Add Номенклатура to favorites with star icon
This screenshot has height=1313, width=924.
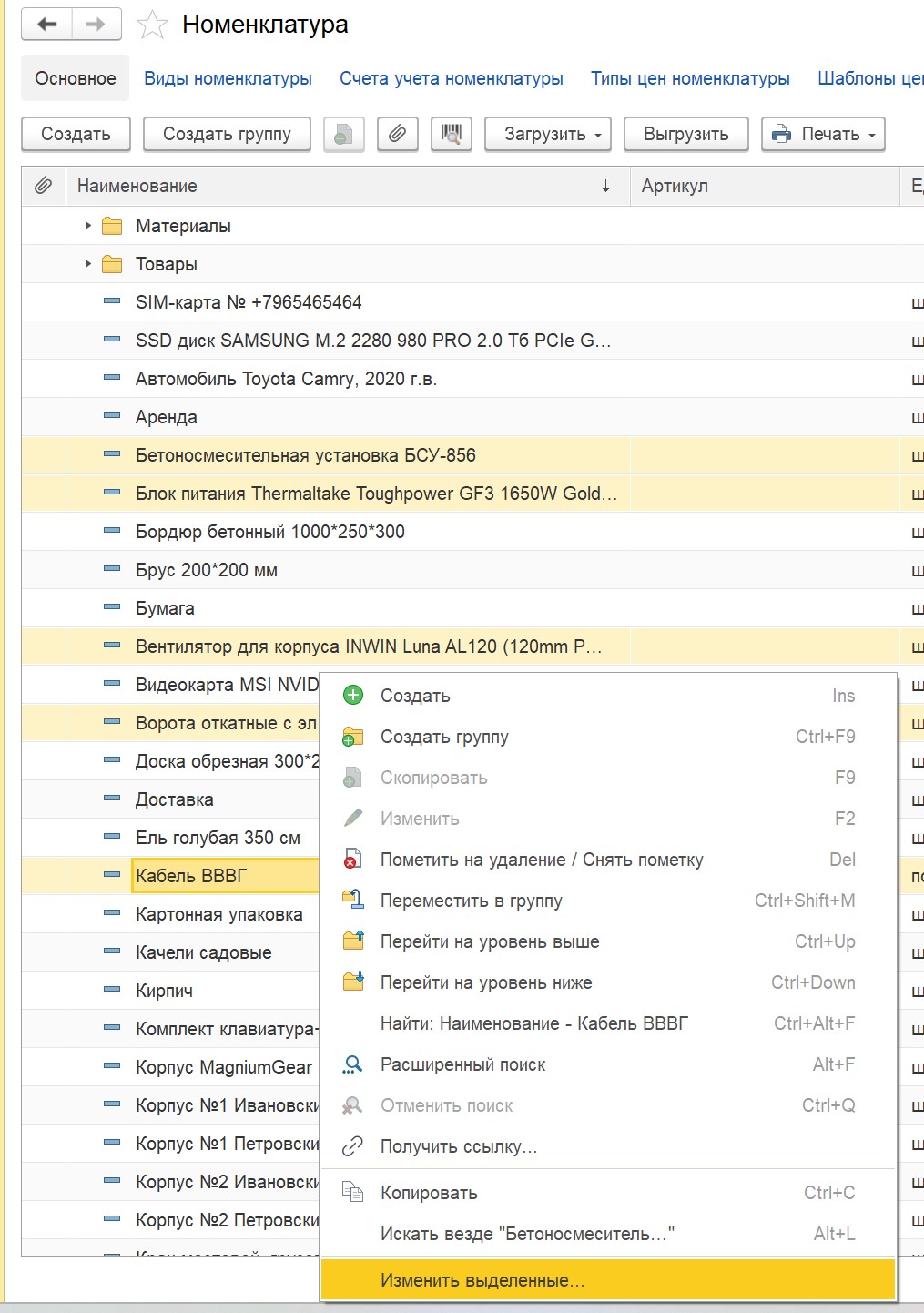click(x=152, y=25)
